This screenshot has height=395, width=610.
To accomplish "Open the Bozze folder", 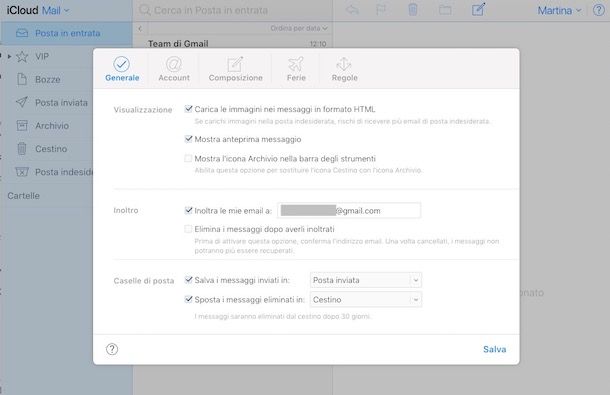I will 47,79.
